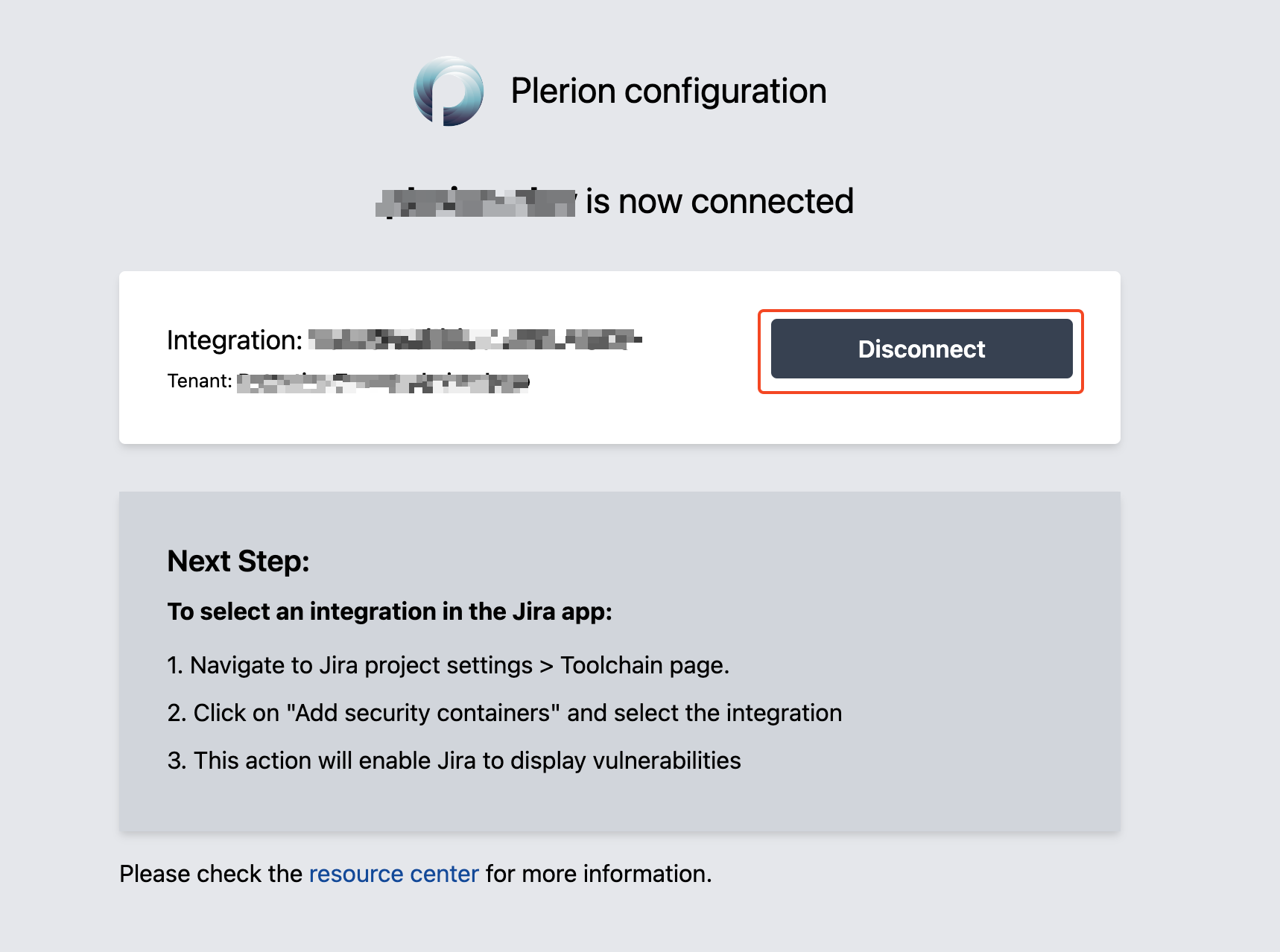This screenshot has height=952, width=1280.
Task: Click the "is now connected" status text
Action: (719, 201)
